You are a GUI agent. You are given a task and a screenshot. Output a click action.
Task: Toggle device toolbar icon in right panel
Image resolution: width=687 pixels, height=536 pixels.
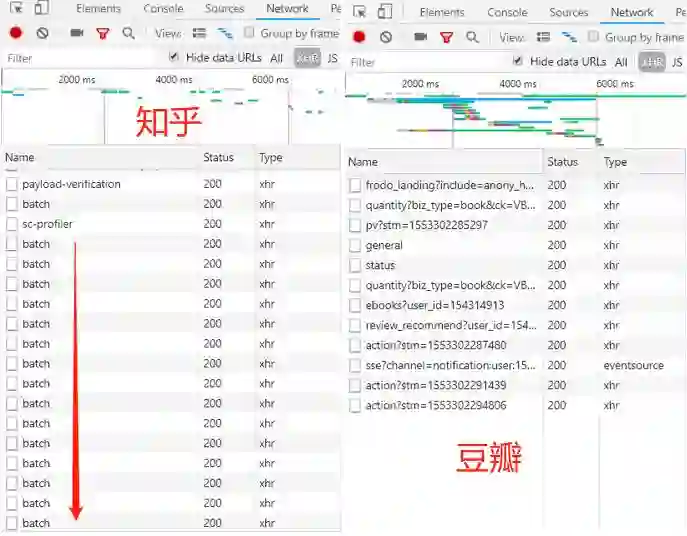pos(385,12)
